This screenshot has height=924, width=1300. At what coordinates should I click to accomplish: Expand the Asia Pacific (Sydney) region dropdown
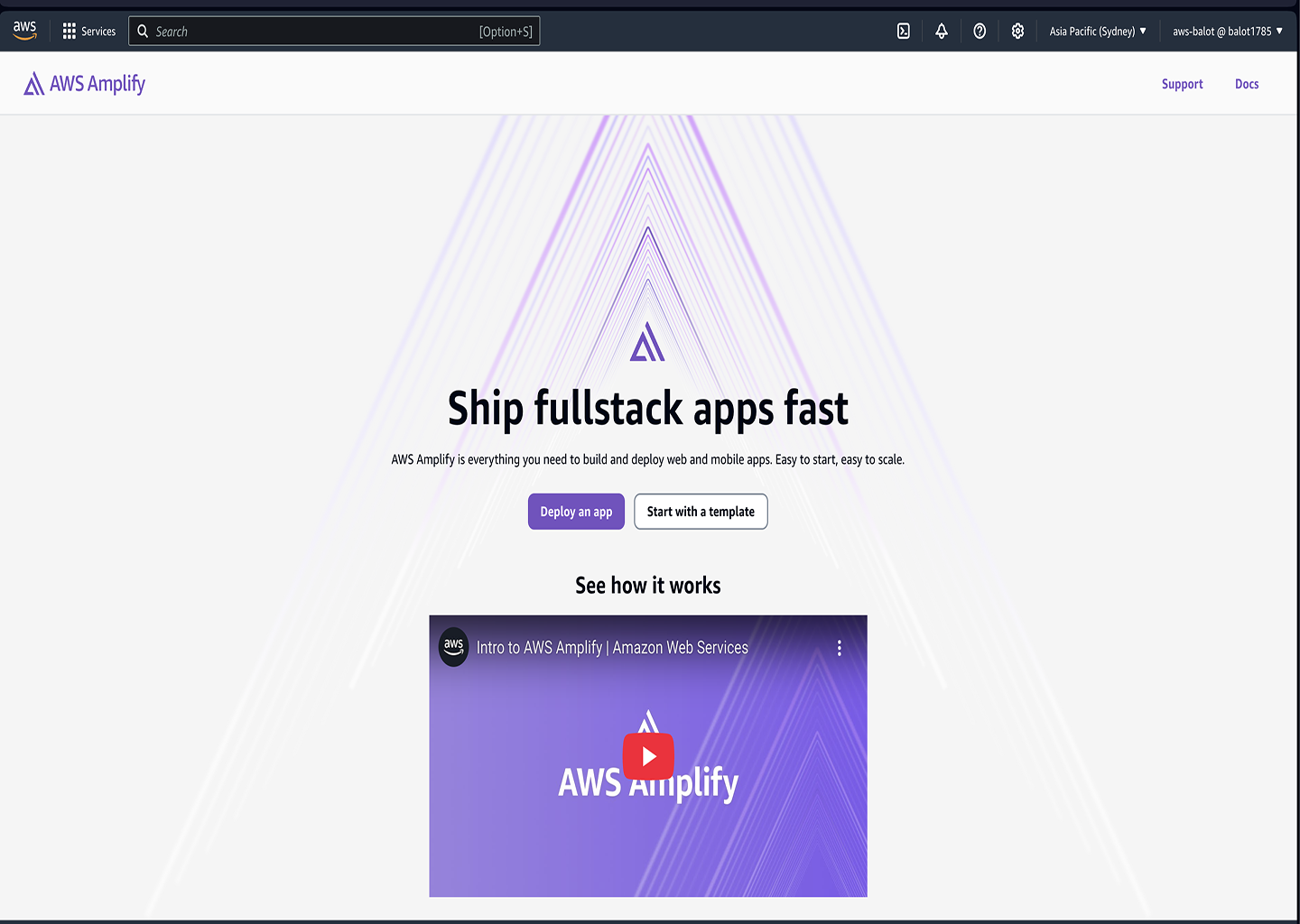click(1097, 32)
